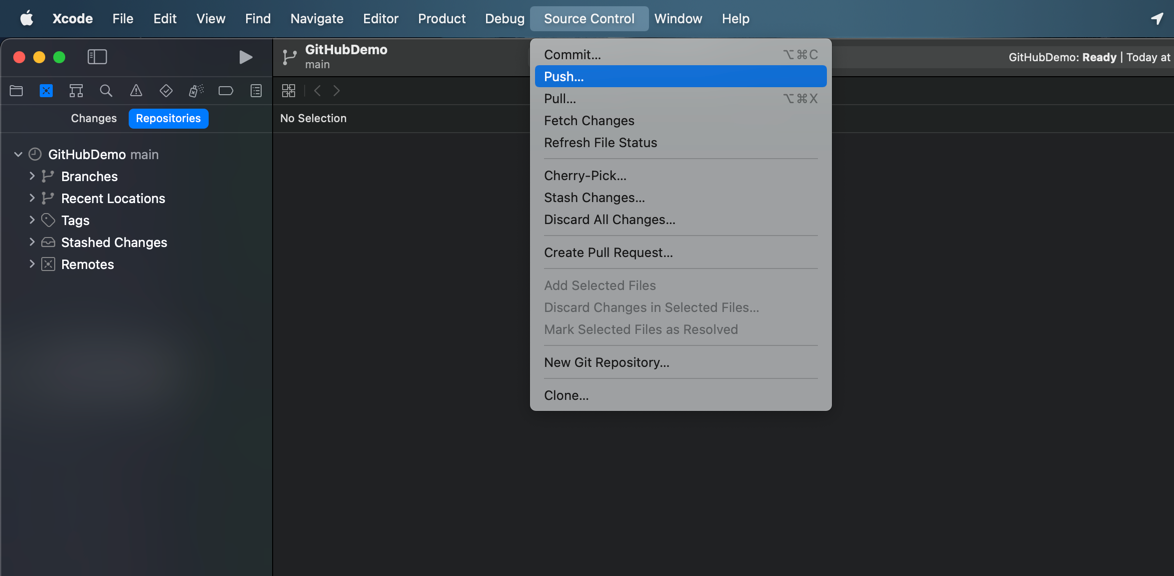Open the Product menu in menu bar
This screenshot has height=576, width=1174.
441,18
